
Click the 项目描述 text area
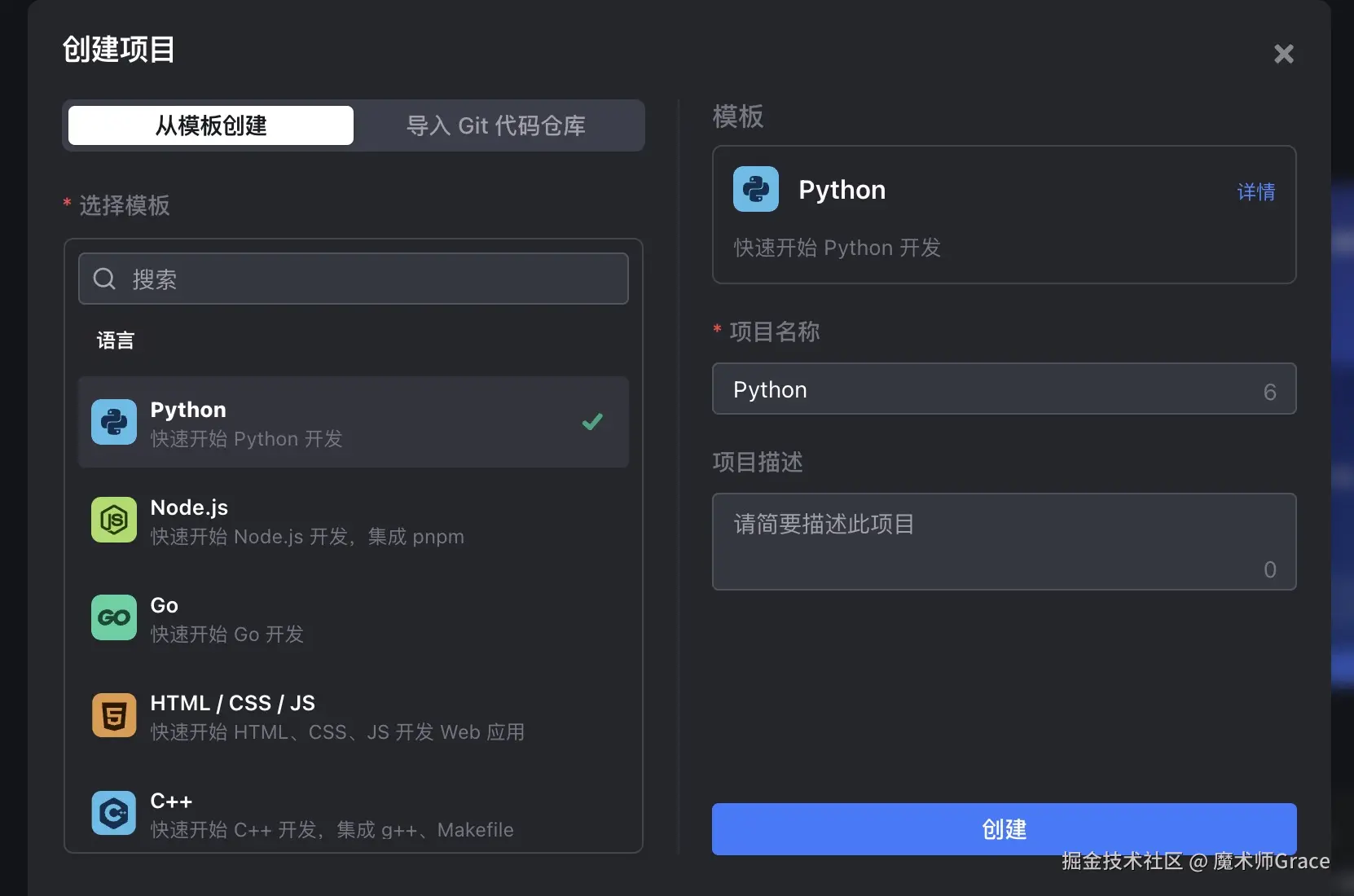coord(1004,542)
